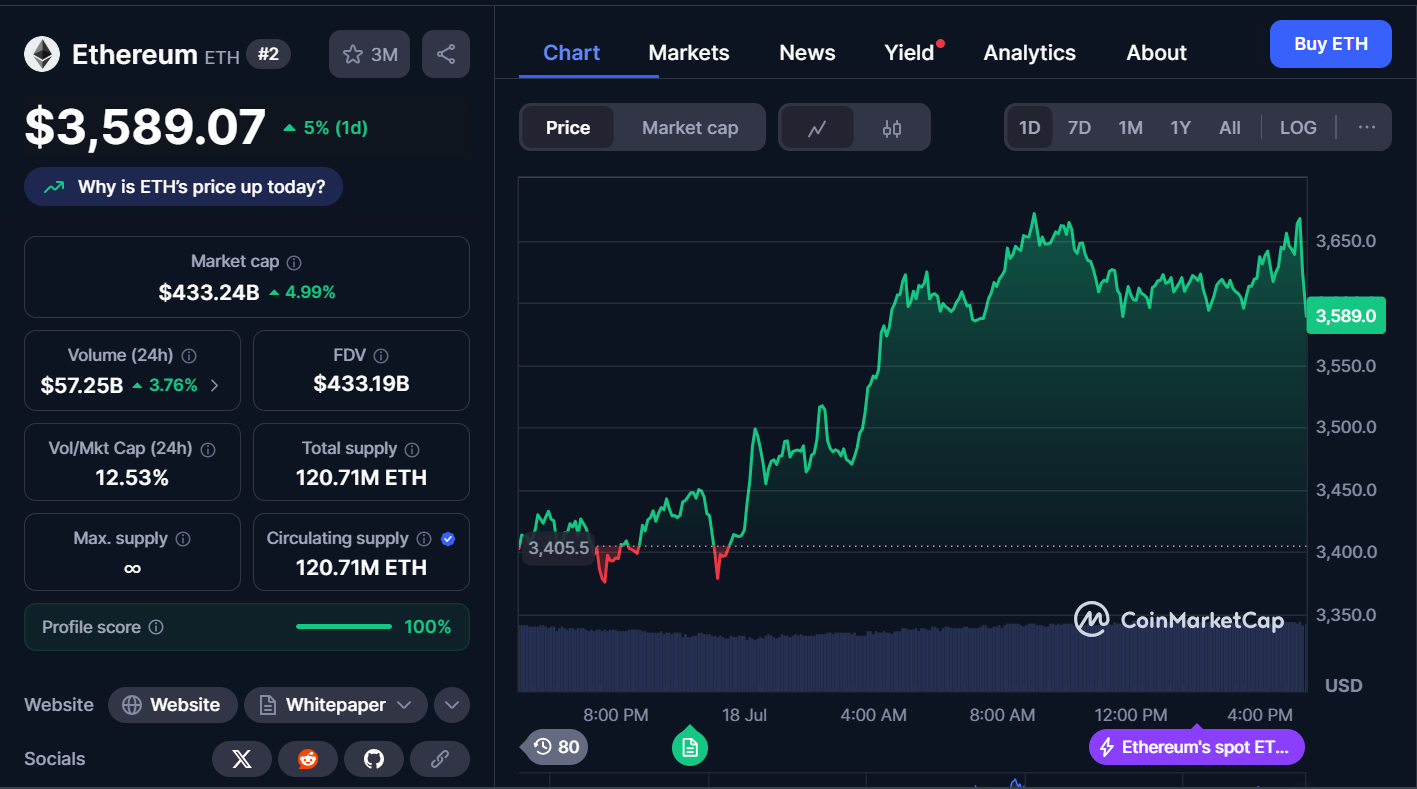Open Volume (24h) details arrow
The width and height of the screenshot is (1417, 789).
214,385
